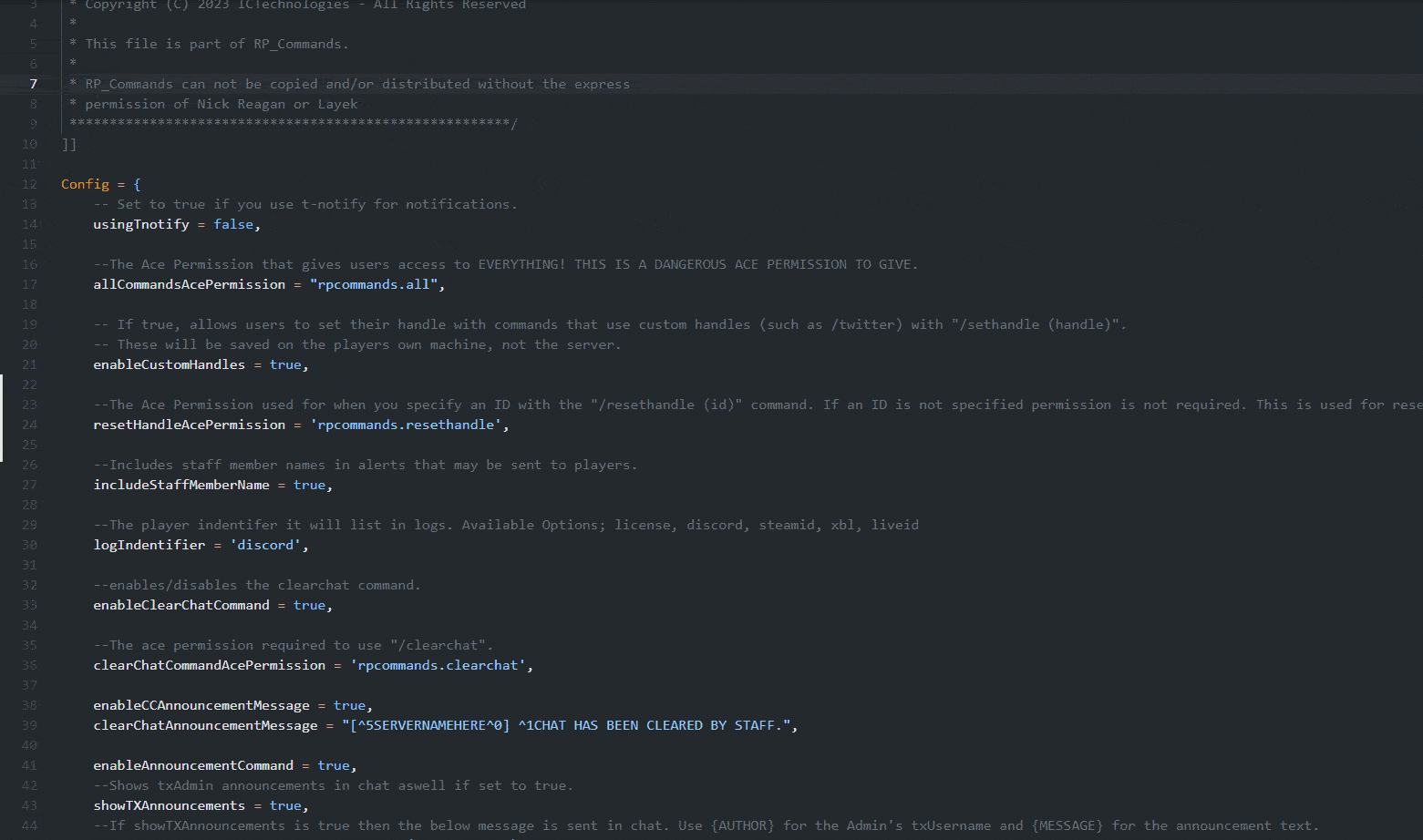This screenshot has width=1423, height=840.
Task: Click the "/sethandle (handle)" comment line
Action: (x=610, y=324)
